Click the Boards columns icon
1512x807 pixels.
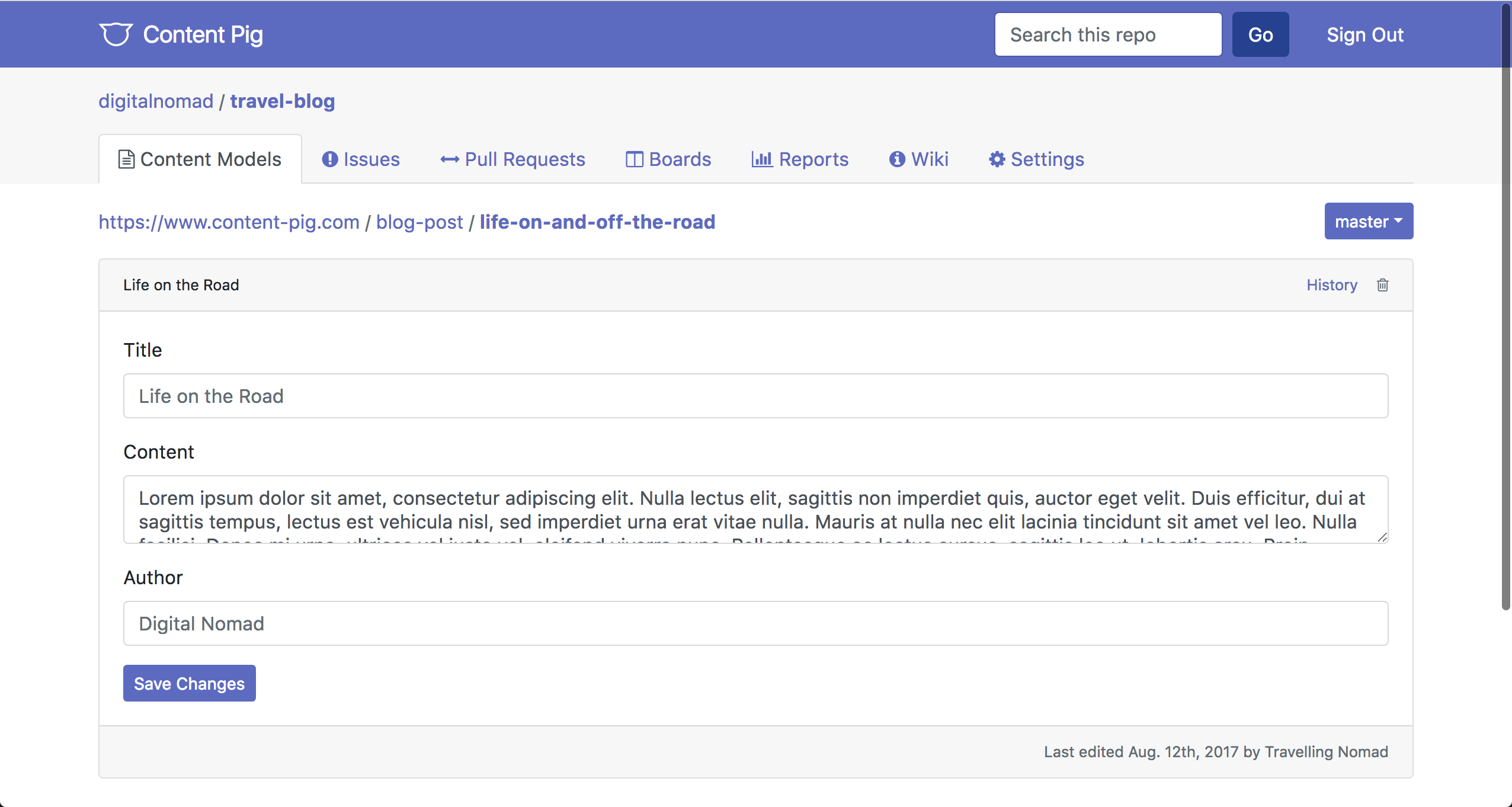[x=634, y=159]
